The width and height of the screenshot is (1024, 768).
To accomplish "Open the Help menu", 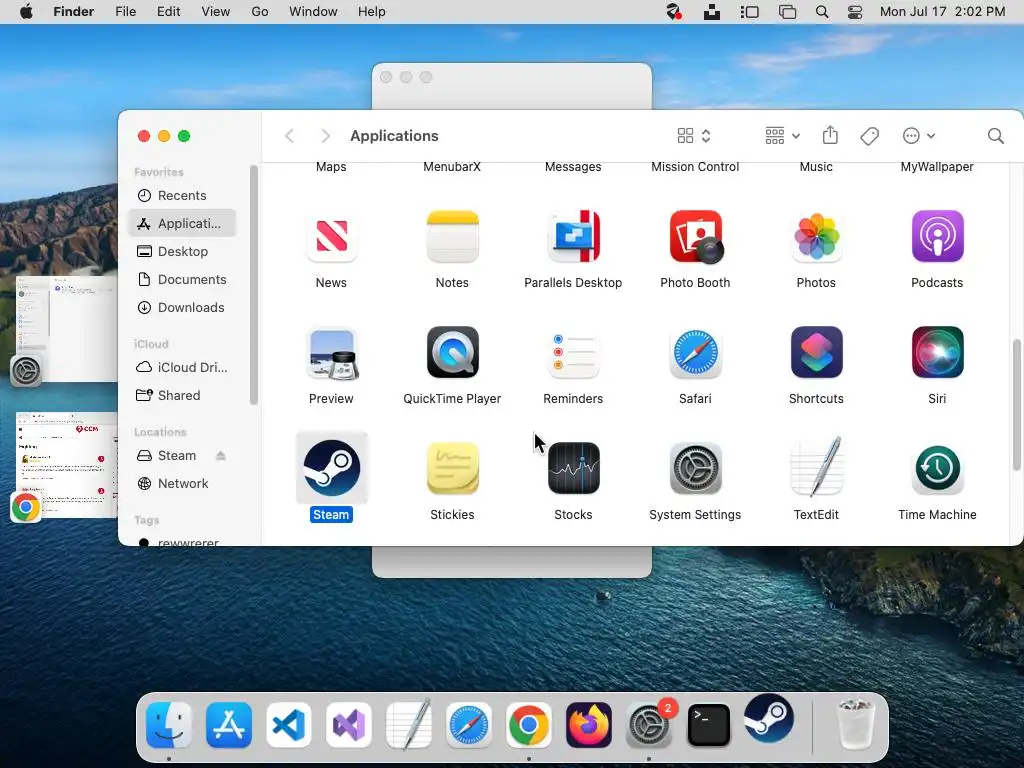I will click(x=372, y=12).
